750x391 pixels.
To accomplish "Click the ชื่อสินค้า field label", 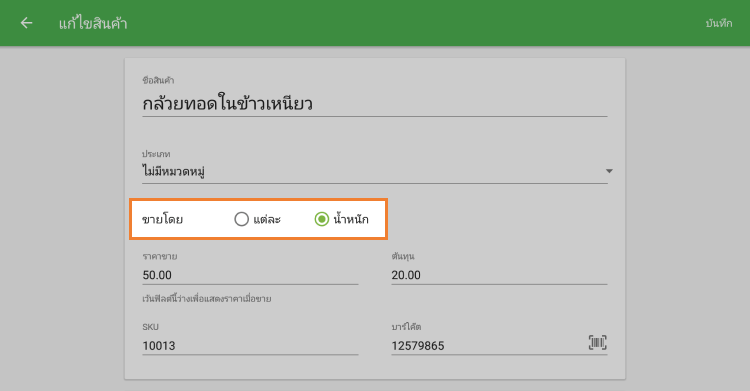I will (x=158, y=80).
